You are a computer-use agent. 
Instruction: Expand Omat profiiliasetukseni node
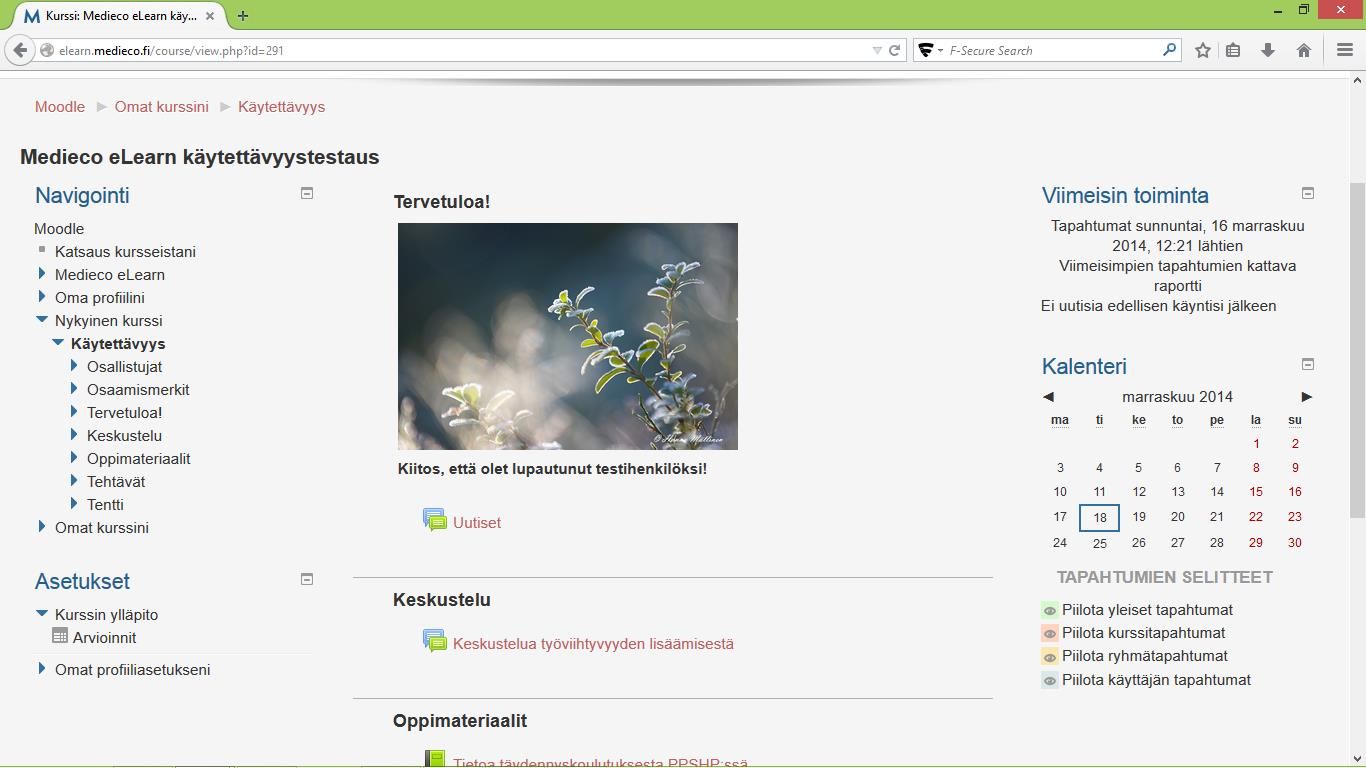[x=42, y=668]
